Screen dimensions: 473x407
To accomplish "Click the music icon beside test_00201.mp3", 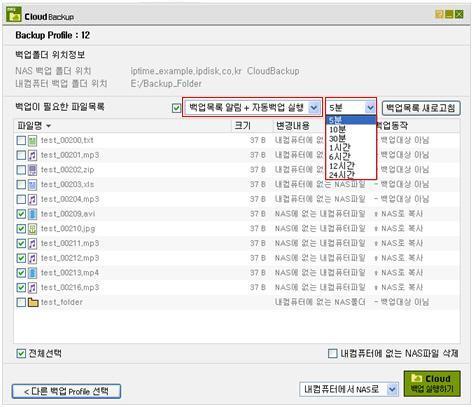I will point(32,155).
